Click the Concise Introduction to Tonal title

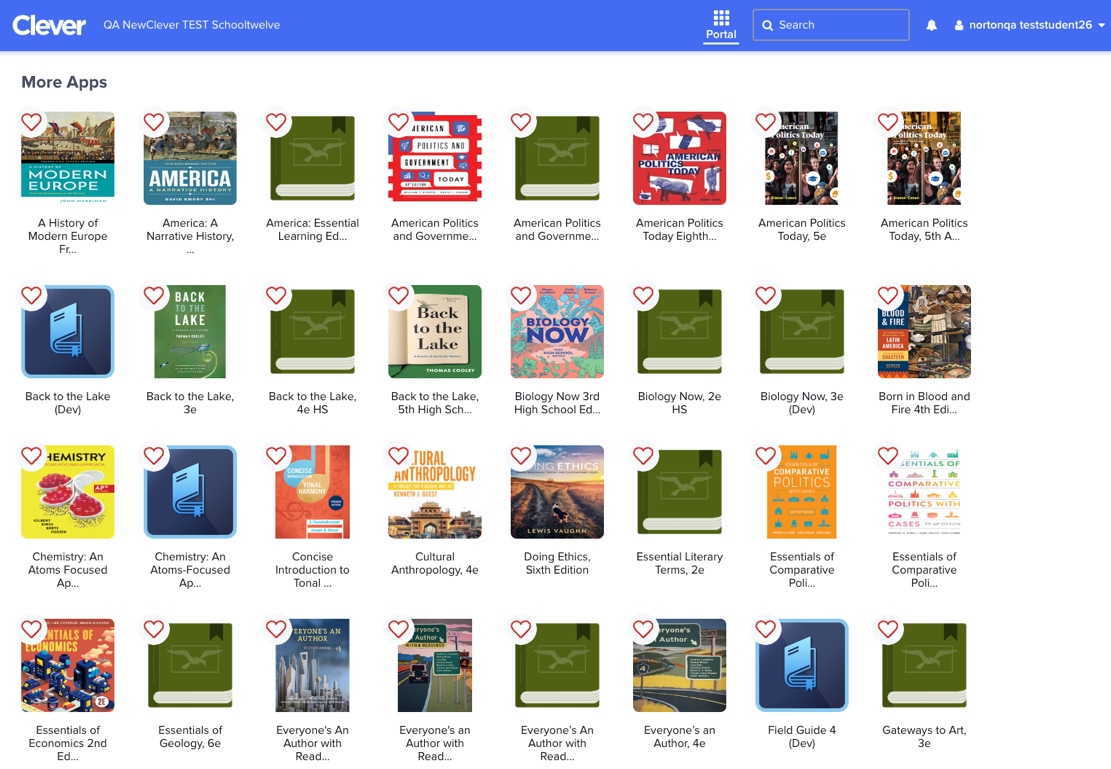point(312,570)
